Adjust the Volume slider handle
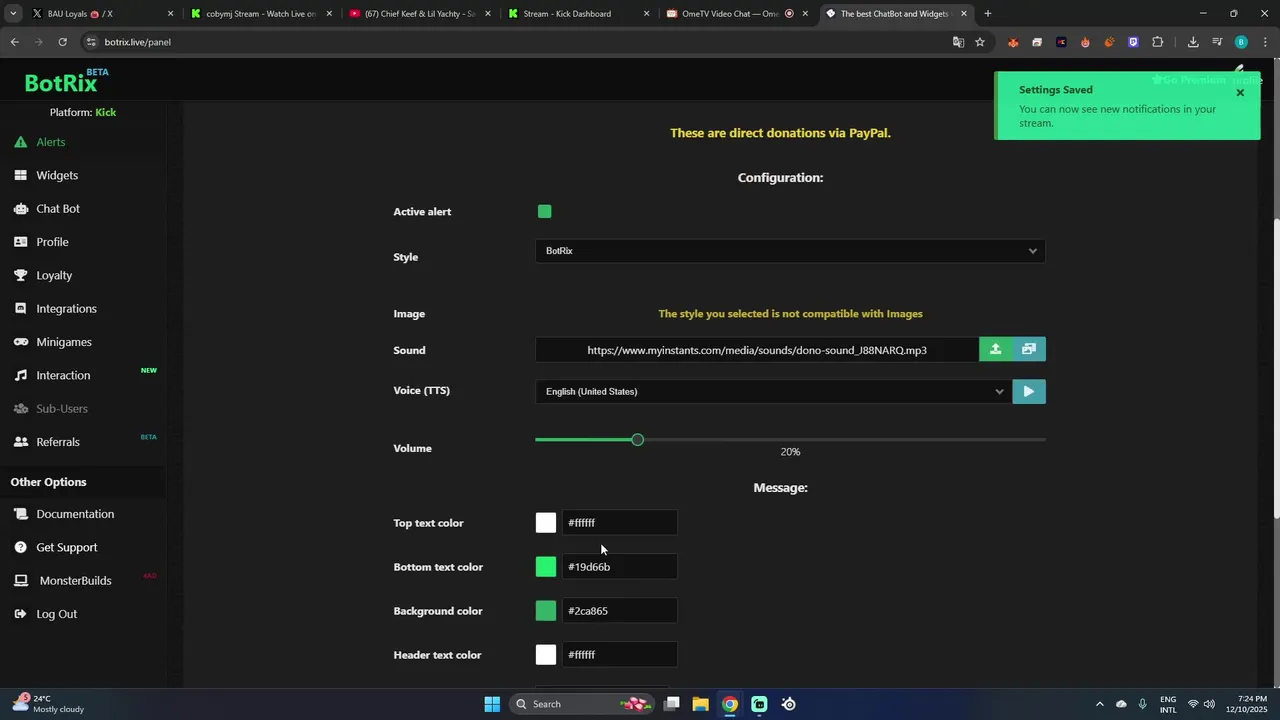Viewport: 1280px width, 720px height. click(x=637, y=440)
